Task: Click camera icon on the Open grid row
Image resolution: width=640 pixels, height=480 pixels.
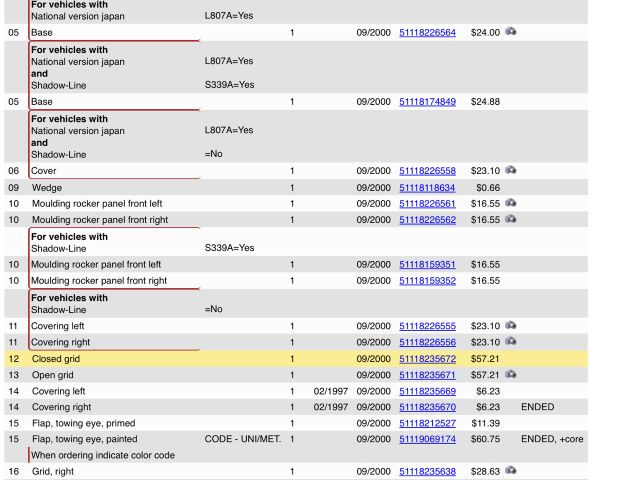Action: [511, 374]
